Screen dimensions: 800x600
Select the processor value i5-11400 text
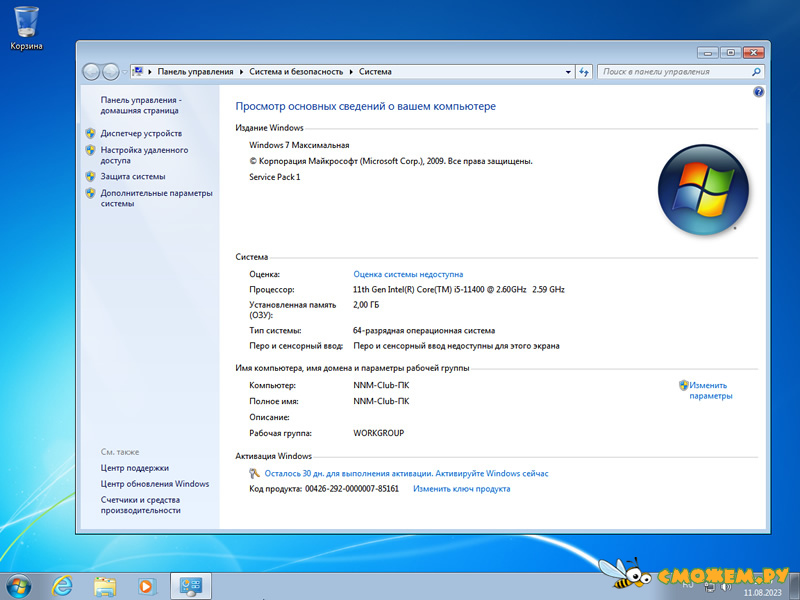click(459, 289)
